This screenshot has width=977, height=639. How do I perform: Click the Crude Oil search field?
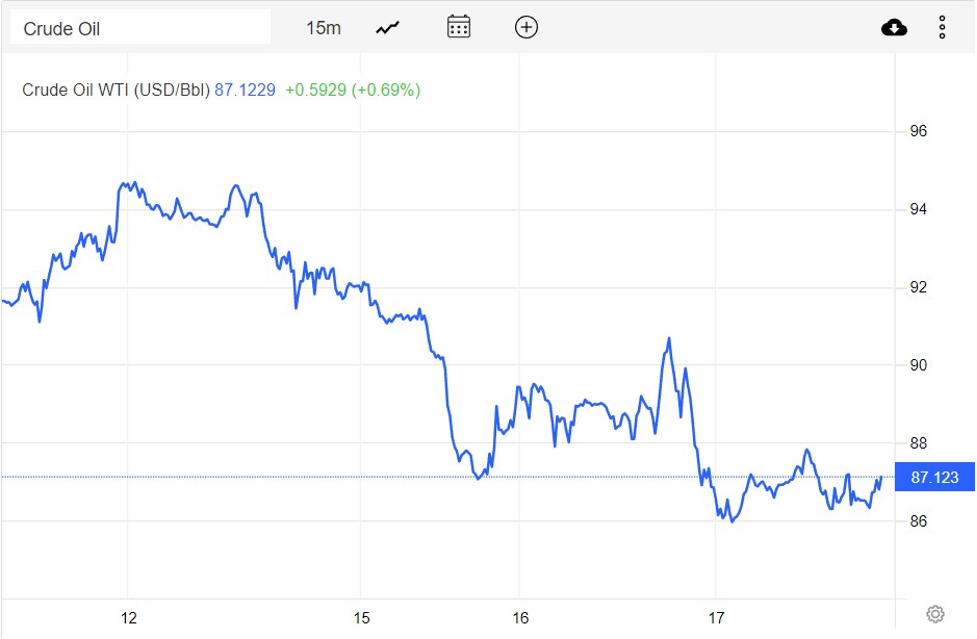140,28
